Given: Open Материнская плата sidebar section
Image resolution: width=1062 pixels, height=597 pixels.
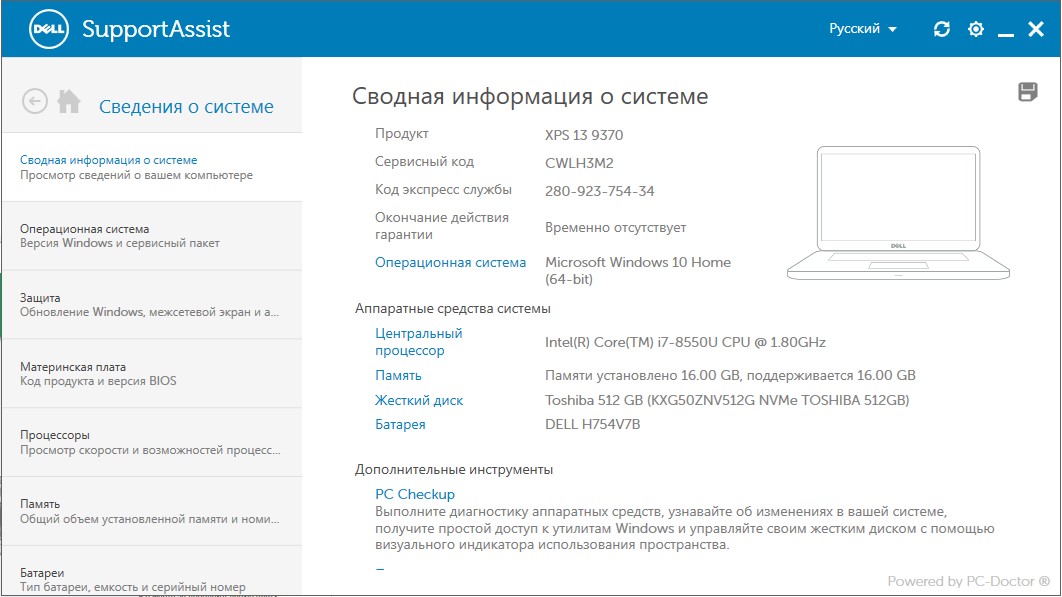Looking at the screenshot, I should [152, 373].
